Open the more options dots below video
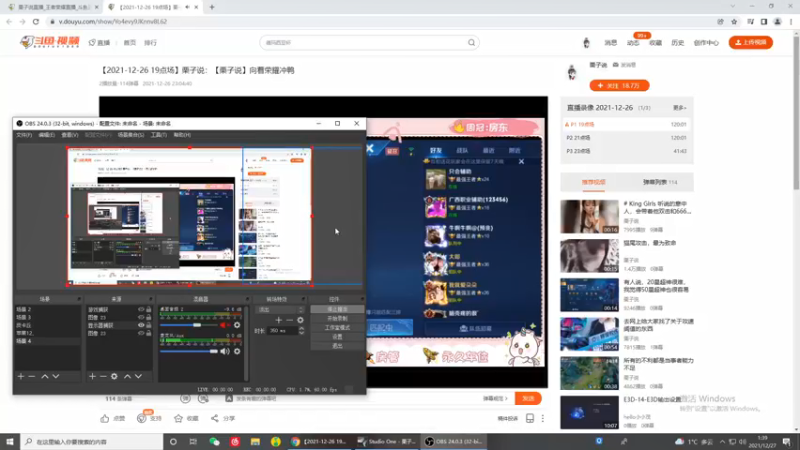Viewport: 800px width, 450px height. click(x=543, y=418)
